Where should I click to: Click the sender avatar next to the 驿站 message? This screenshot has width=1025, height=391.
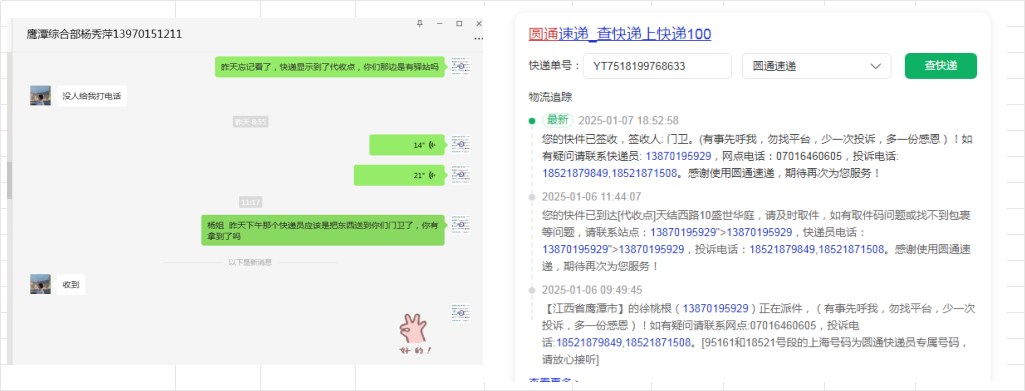coord(460,66)
